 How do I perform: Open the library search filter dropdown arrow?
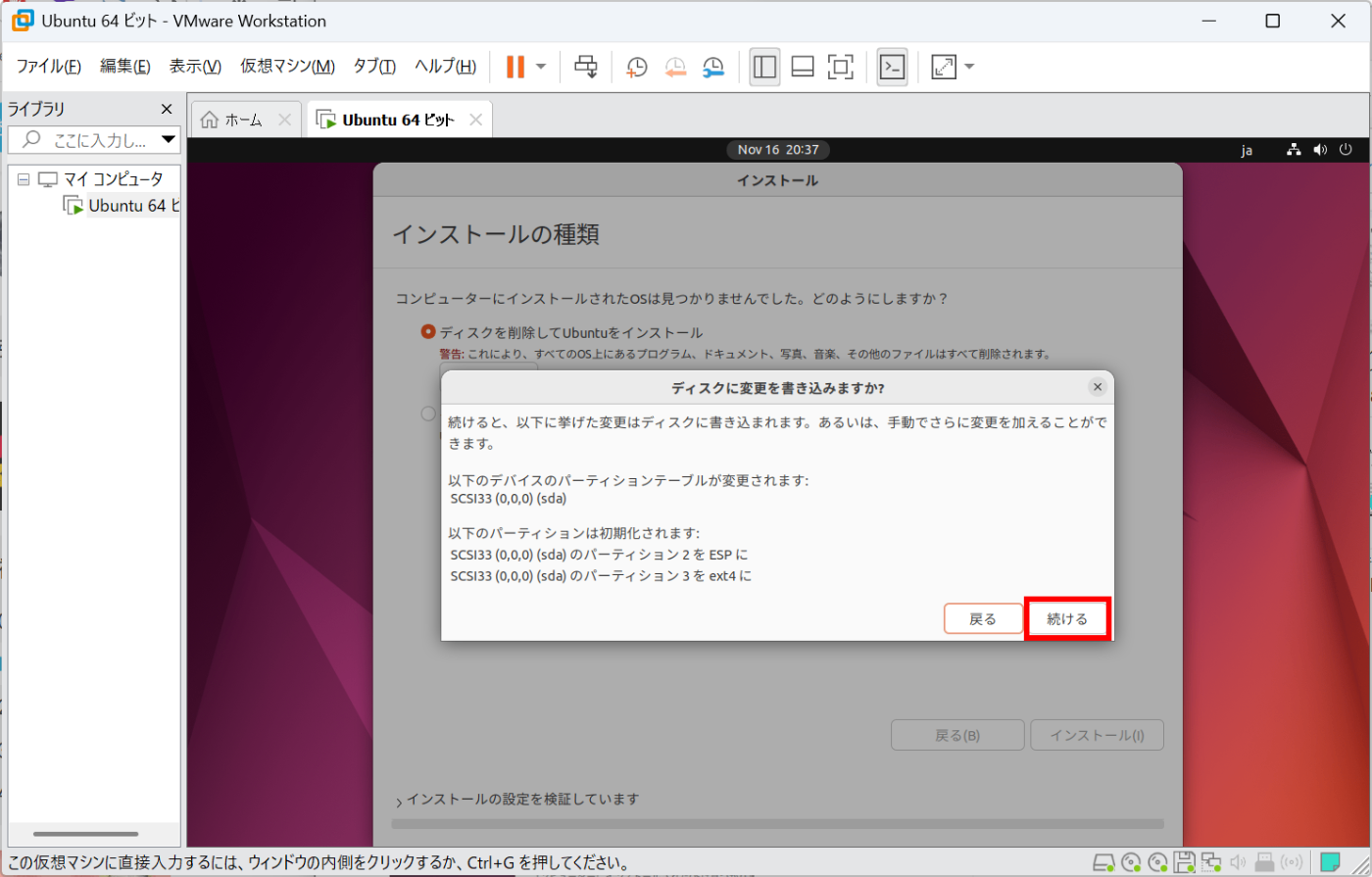coord(169,139)
